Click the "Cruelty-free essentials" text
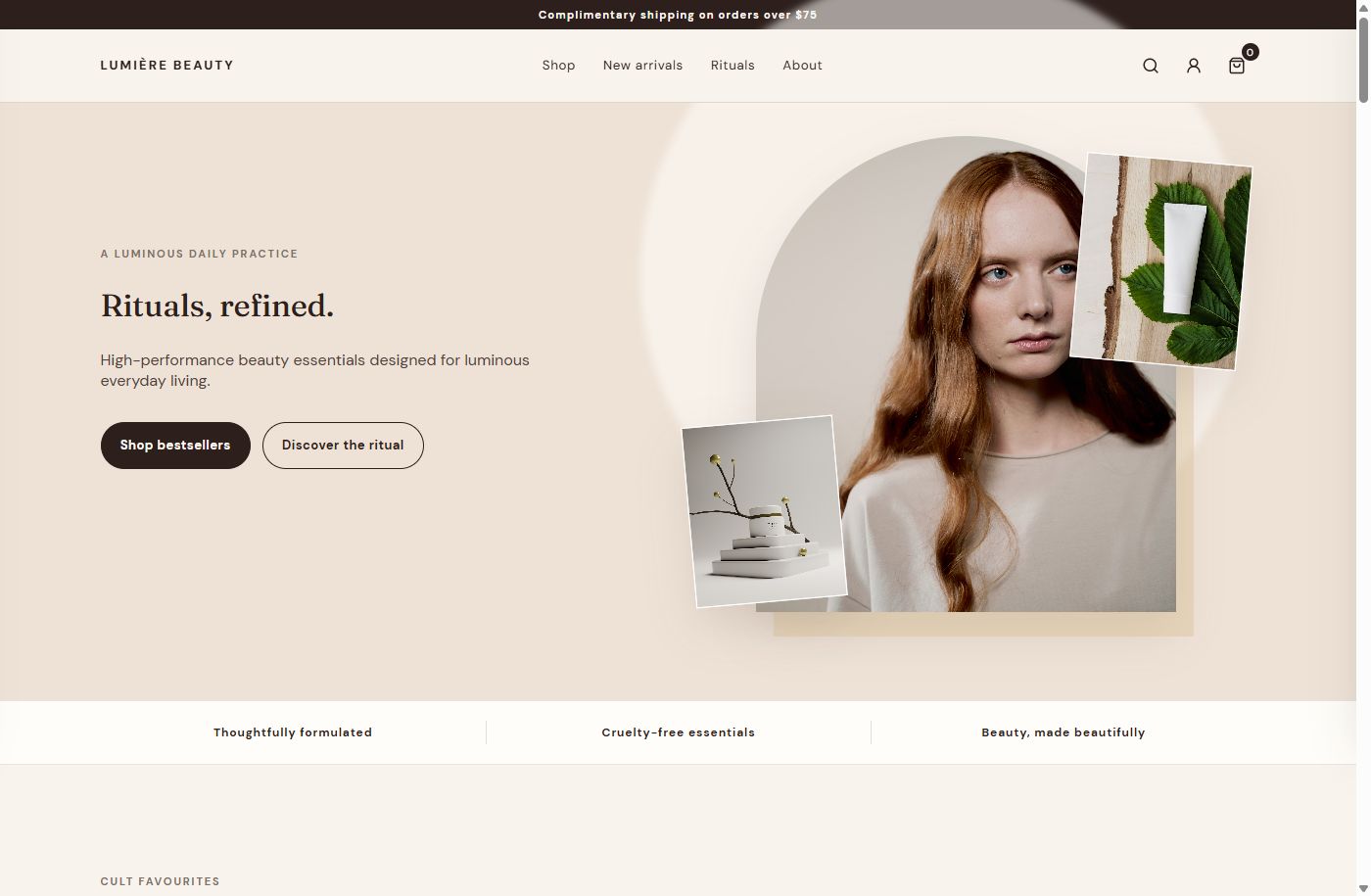 [679, 732]
